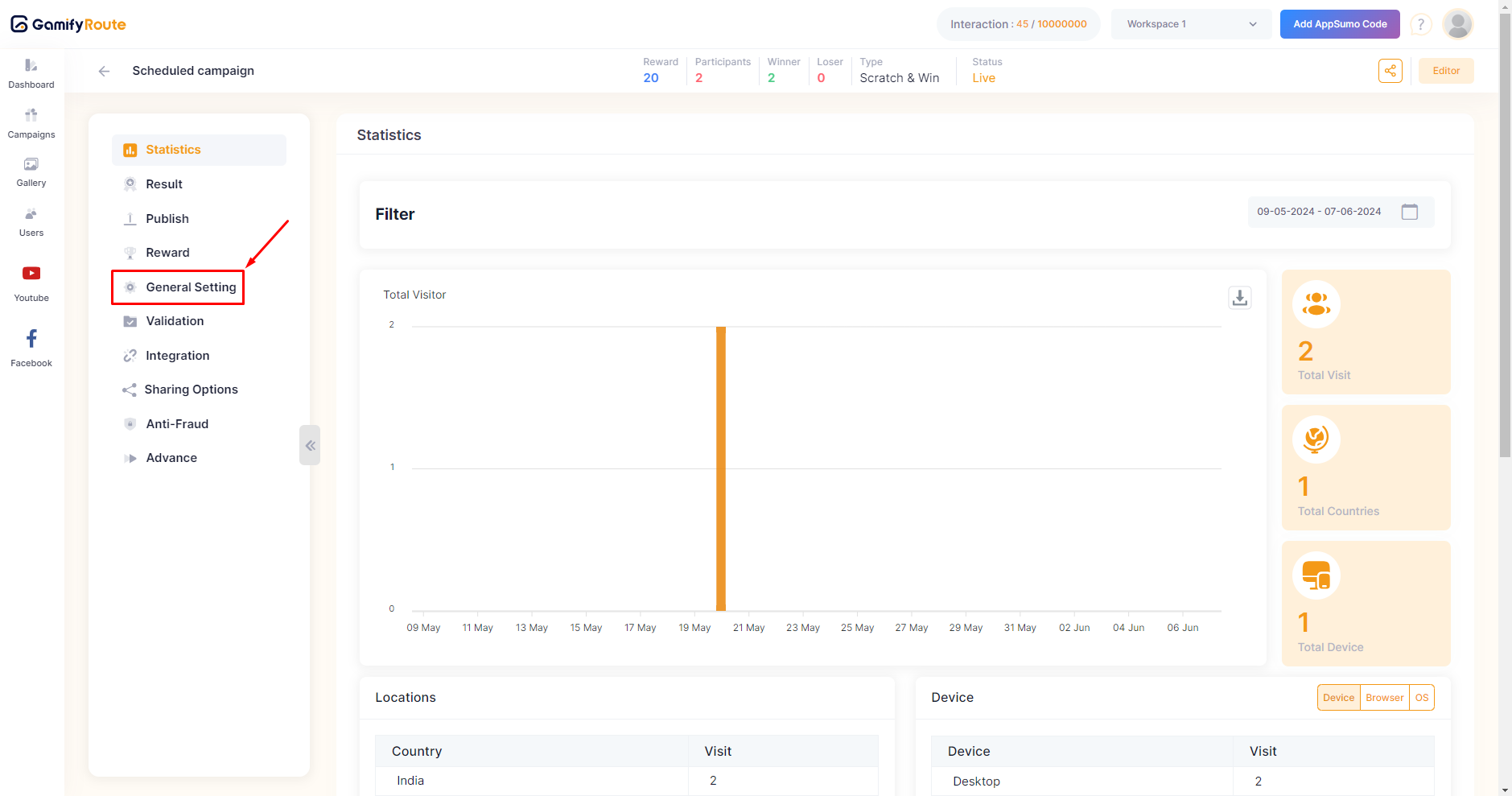Click the share icon beside Editor
Image resolution: width=1512 pixels, height=796 pixels.
pyautogui.click(x=1390, y=71)
